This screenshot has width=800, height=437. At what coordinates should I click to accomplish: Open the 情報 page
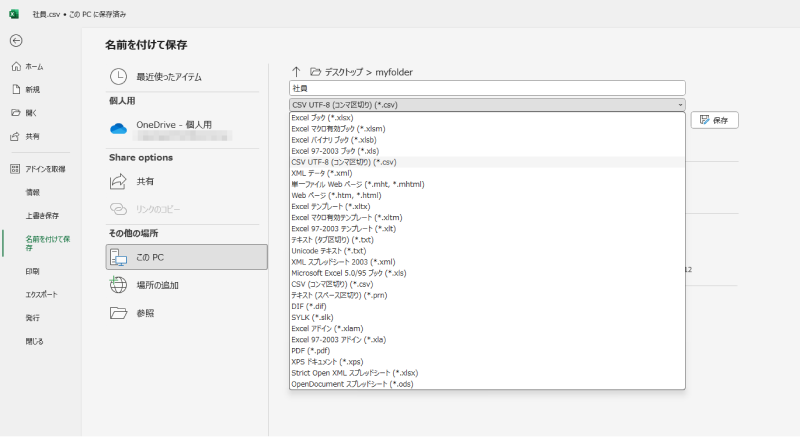tap(33, 192)
